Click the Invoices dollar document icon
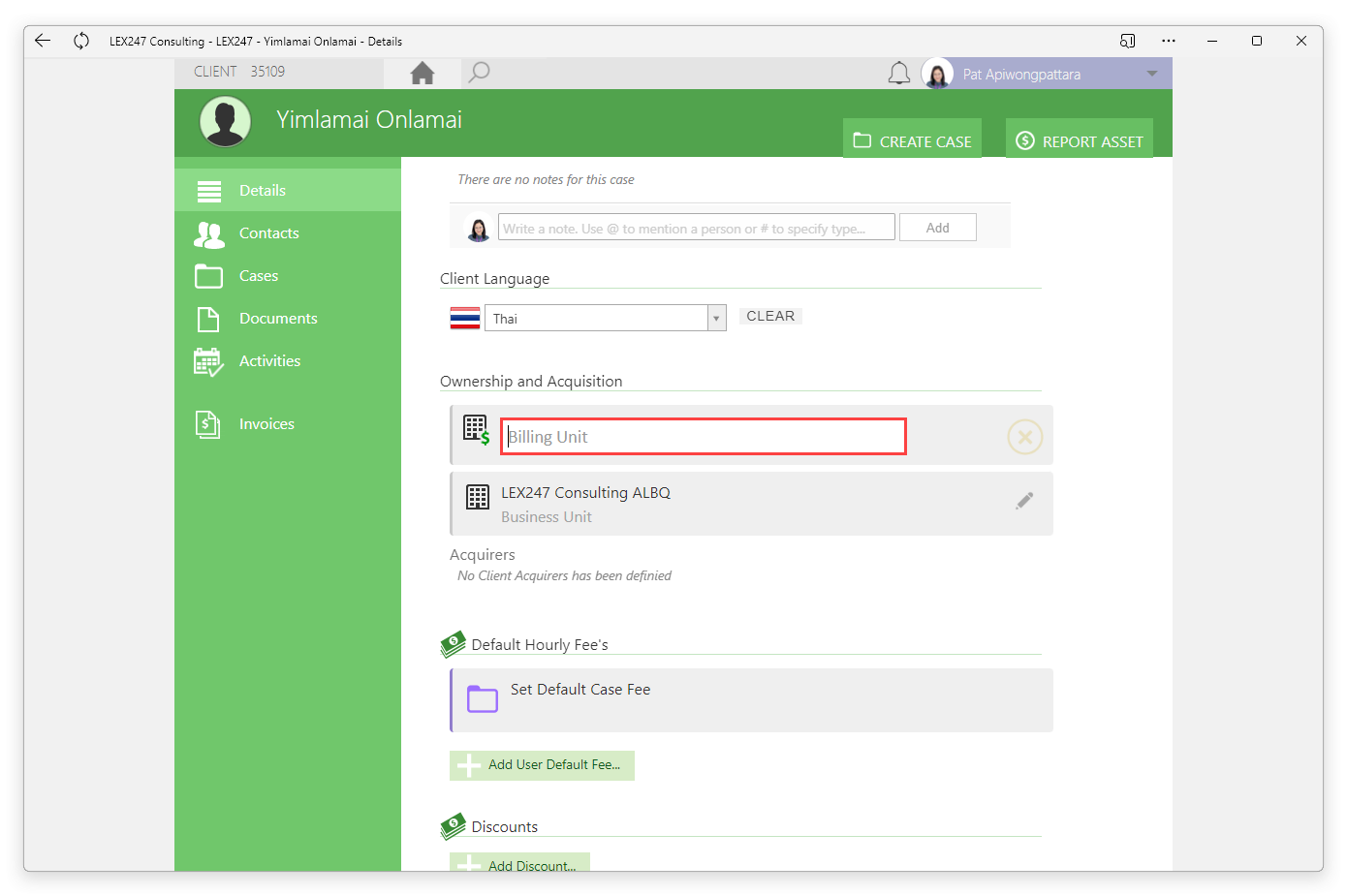This screenshot has width=1347, height=896. click(x=207, y=424)
